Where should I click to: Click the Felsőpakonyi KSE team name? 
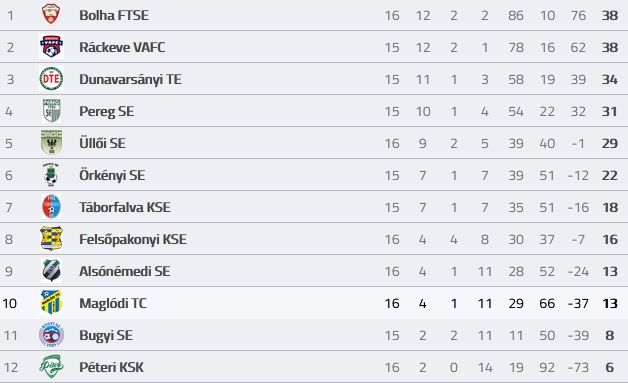[x=133, y=239]
